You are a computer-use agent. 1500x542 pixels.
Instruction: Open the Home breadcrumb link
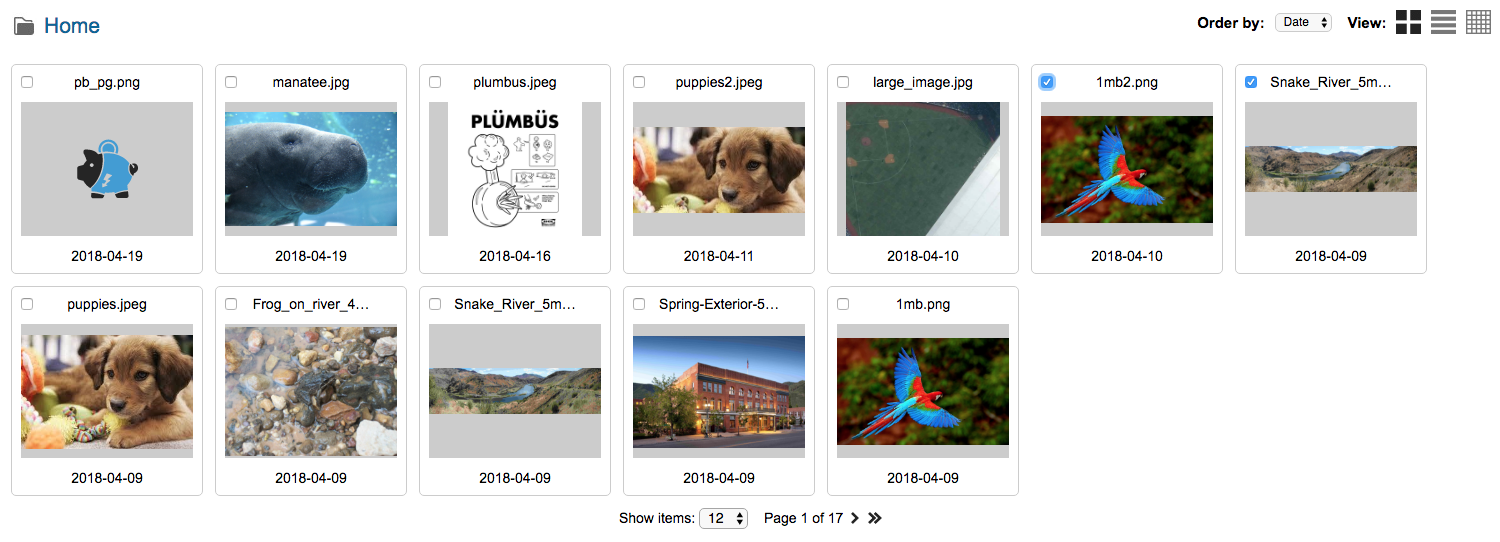click(72, 26)
